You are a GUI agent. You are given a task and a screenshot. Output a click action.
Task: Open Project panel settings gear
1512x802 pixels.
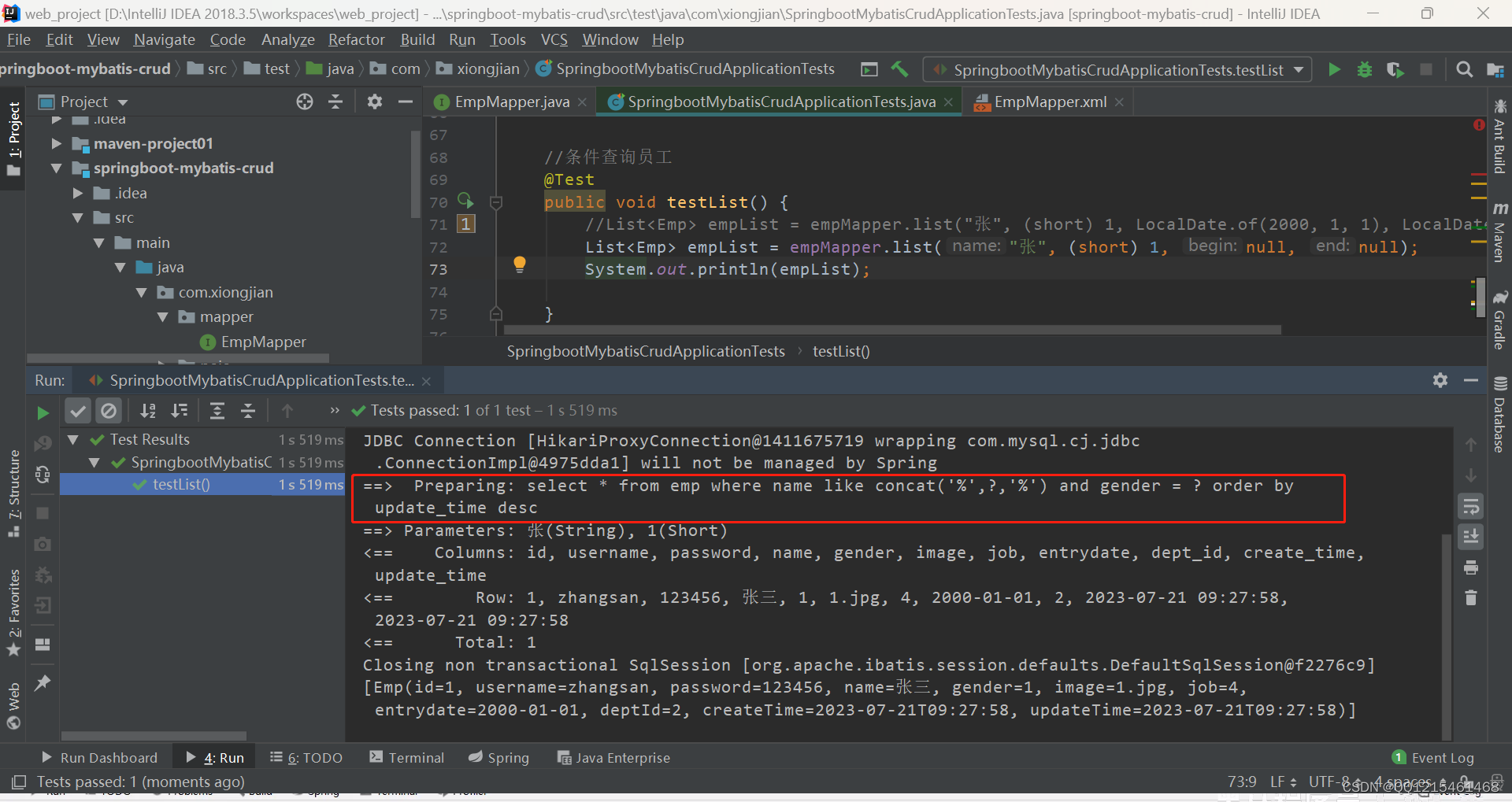[x=375, y=102]
